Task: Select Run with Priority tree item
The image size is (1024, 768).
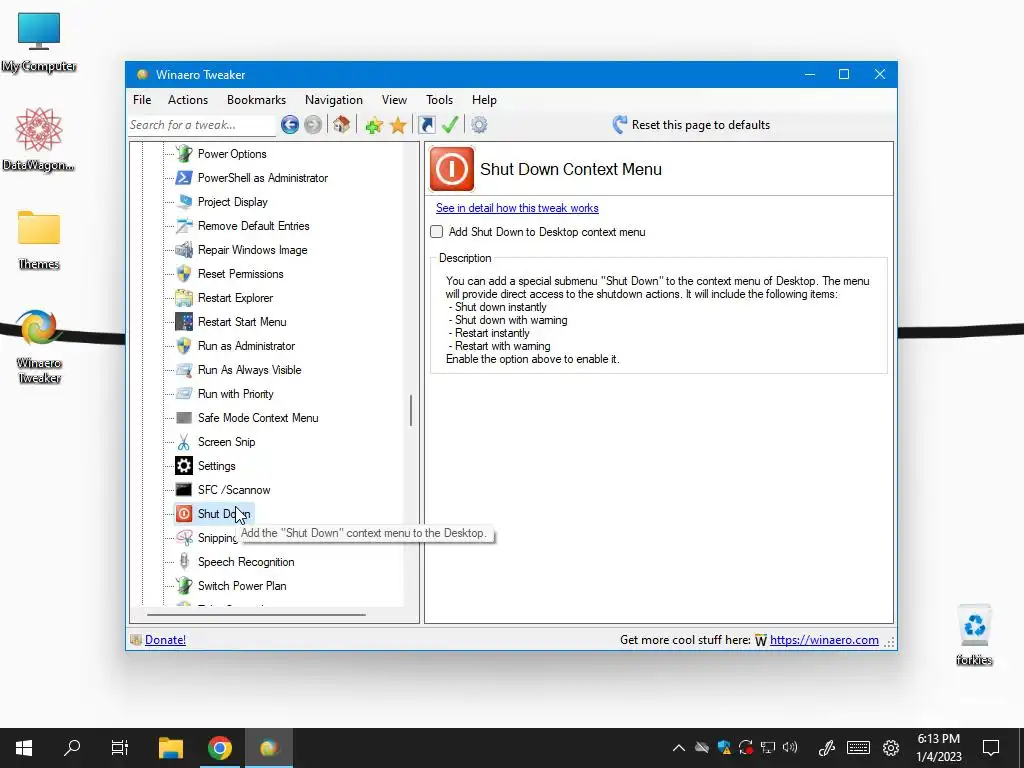Action: [235, 394]
